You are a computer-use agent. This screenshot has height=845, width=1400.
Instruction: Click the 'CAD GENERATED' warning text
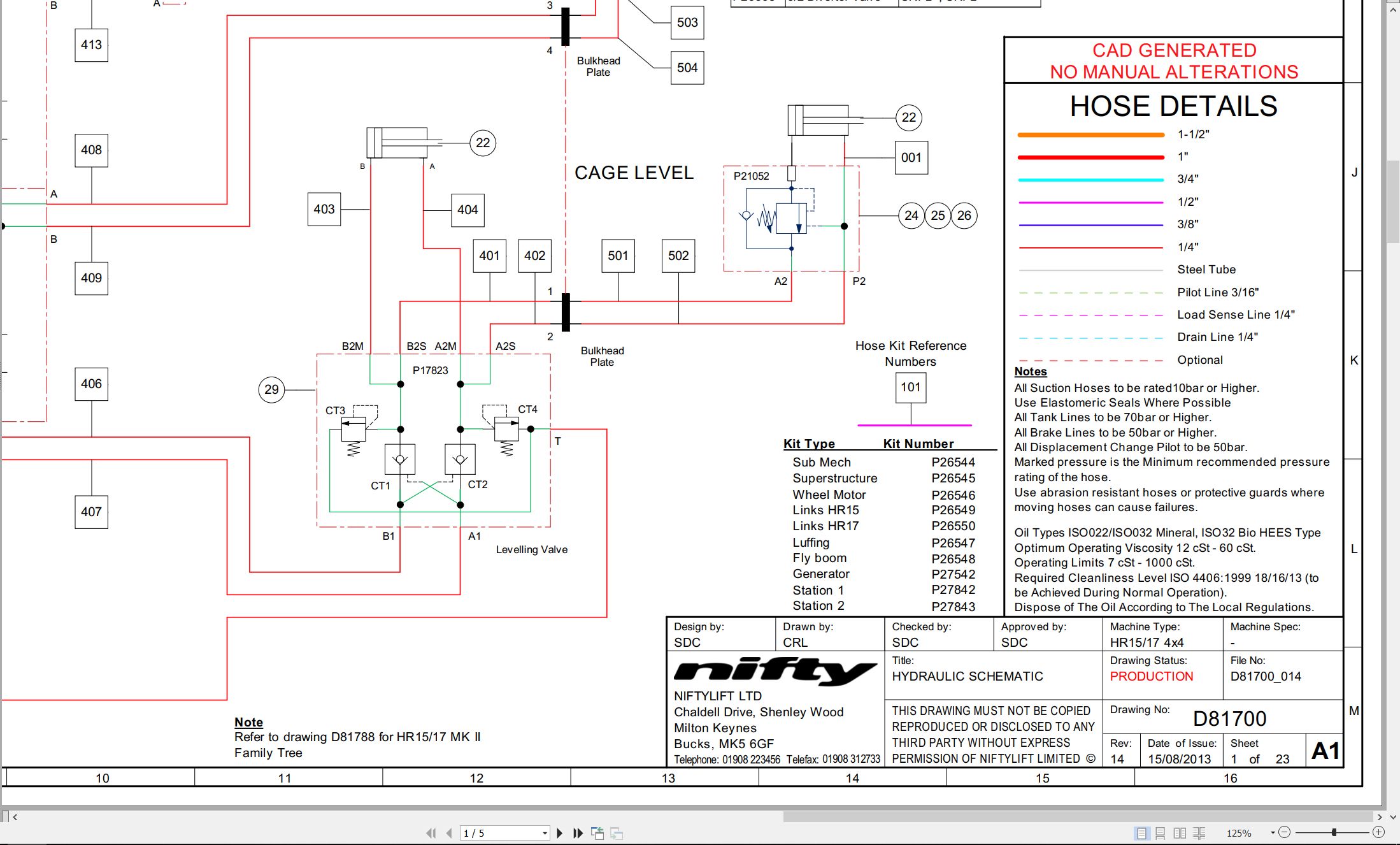click(1174, 50)
